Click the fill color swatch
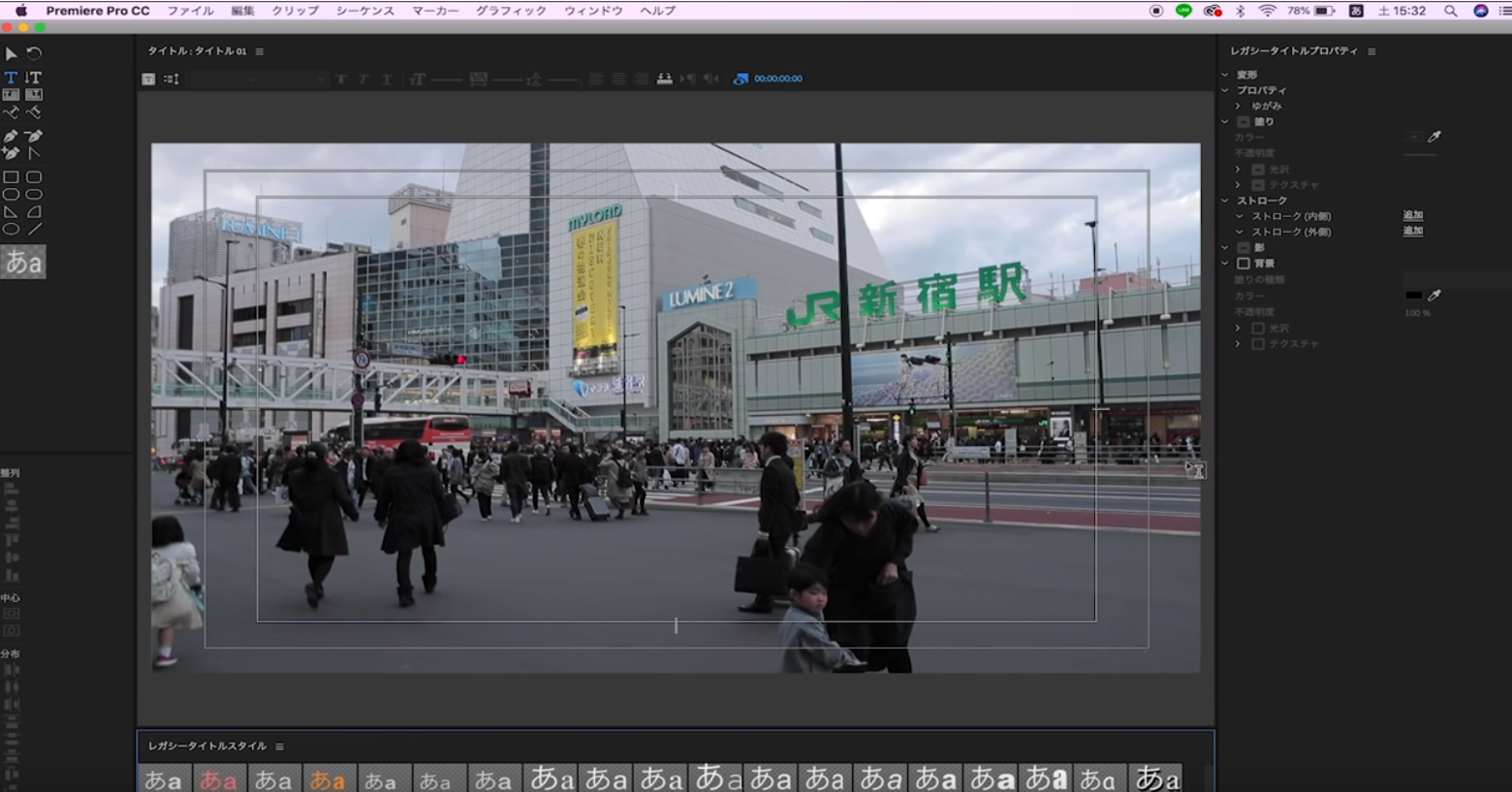Viewport: 1512px width, 792px height. coord(1414,137)
